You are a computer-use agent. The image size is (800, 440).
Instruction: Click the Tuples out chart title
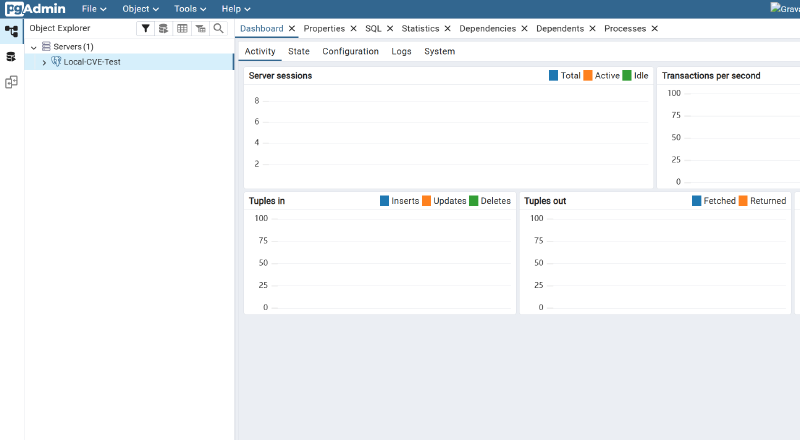pyautogui.click(x=545, y=201)
